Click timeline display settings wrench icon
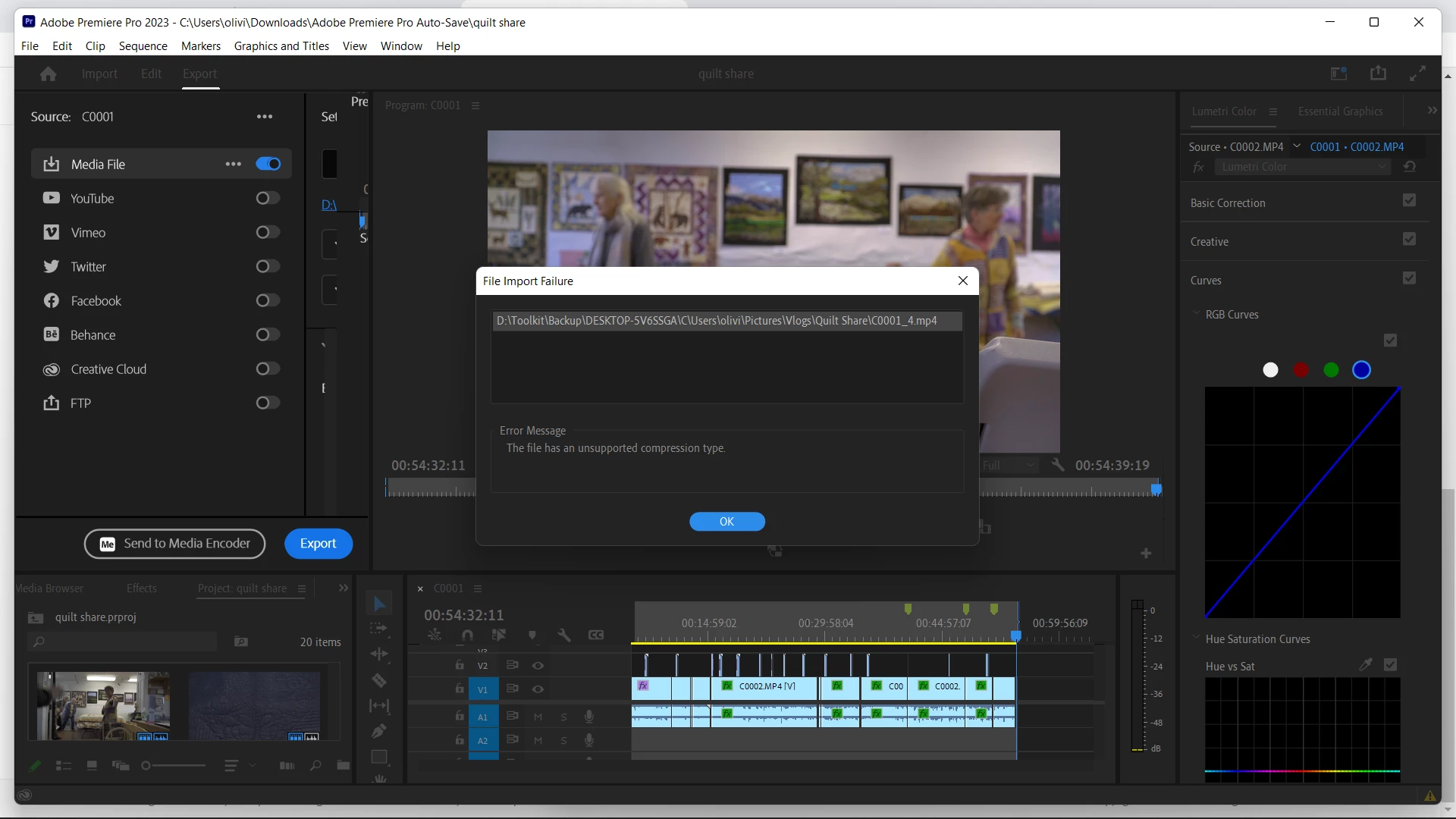The width and height of the screenshot is (1456, 819). click(x=564, y=635)
